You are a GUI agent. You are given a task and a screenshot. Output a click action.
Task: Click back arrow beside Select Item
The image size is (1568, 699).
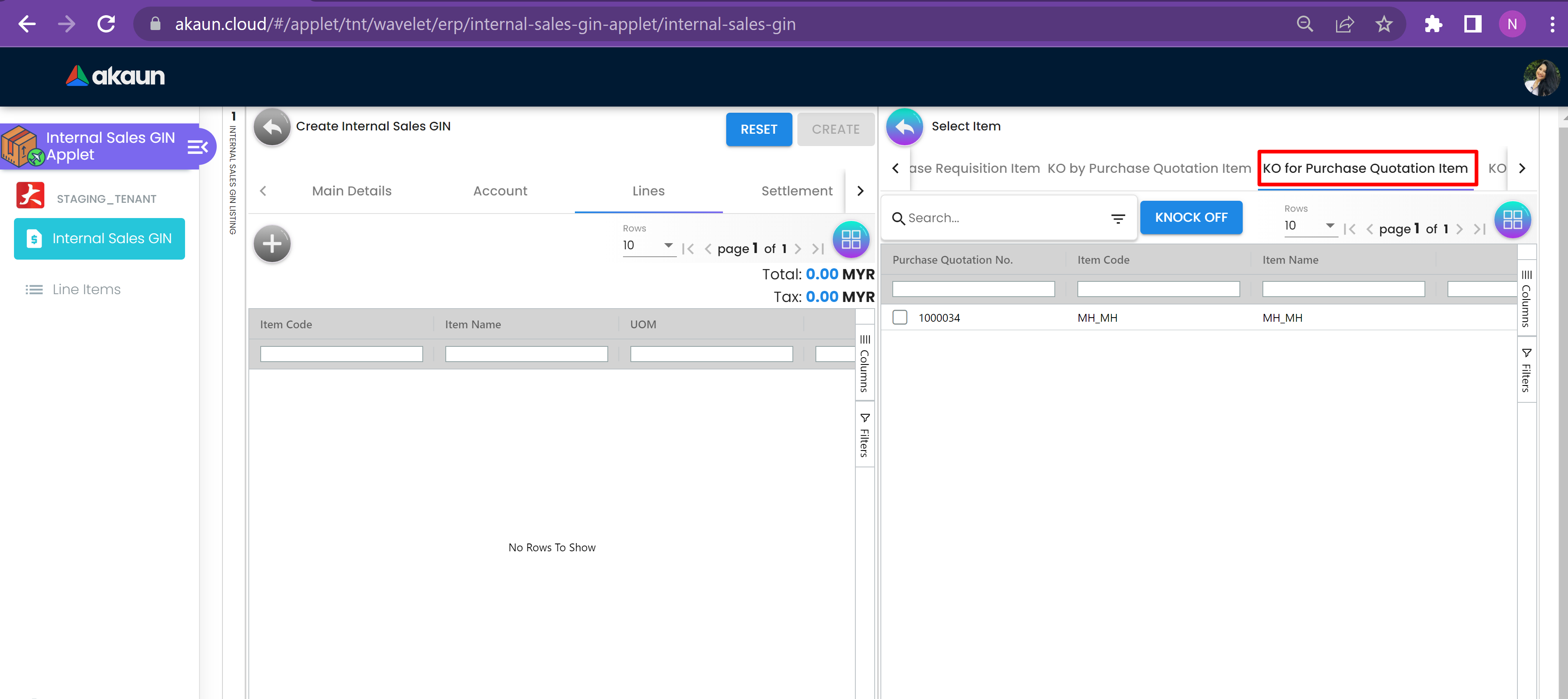click(905, 127)
